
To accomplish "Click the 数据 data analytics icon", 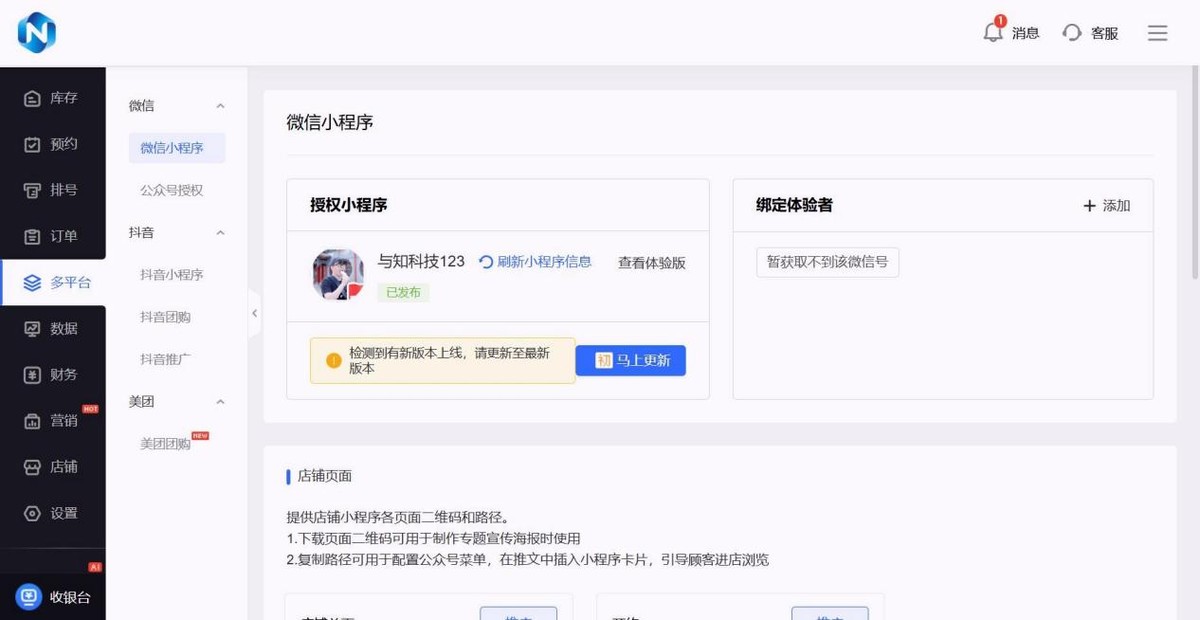I will [52, 328].
